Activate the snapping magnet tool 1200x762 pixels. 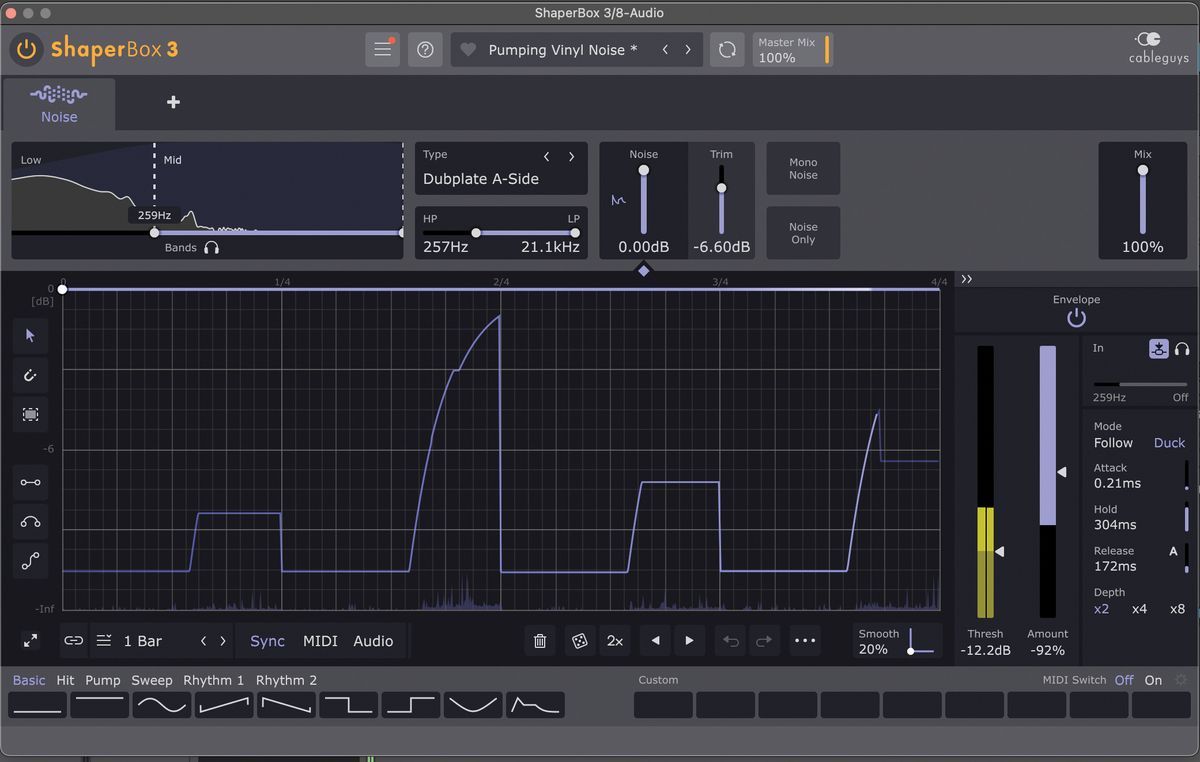(30, 375)
